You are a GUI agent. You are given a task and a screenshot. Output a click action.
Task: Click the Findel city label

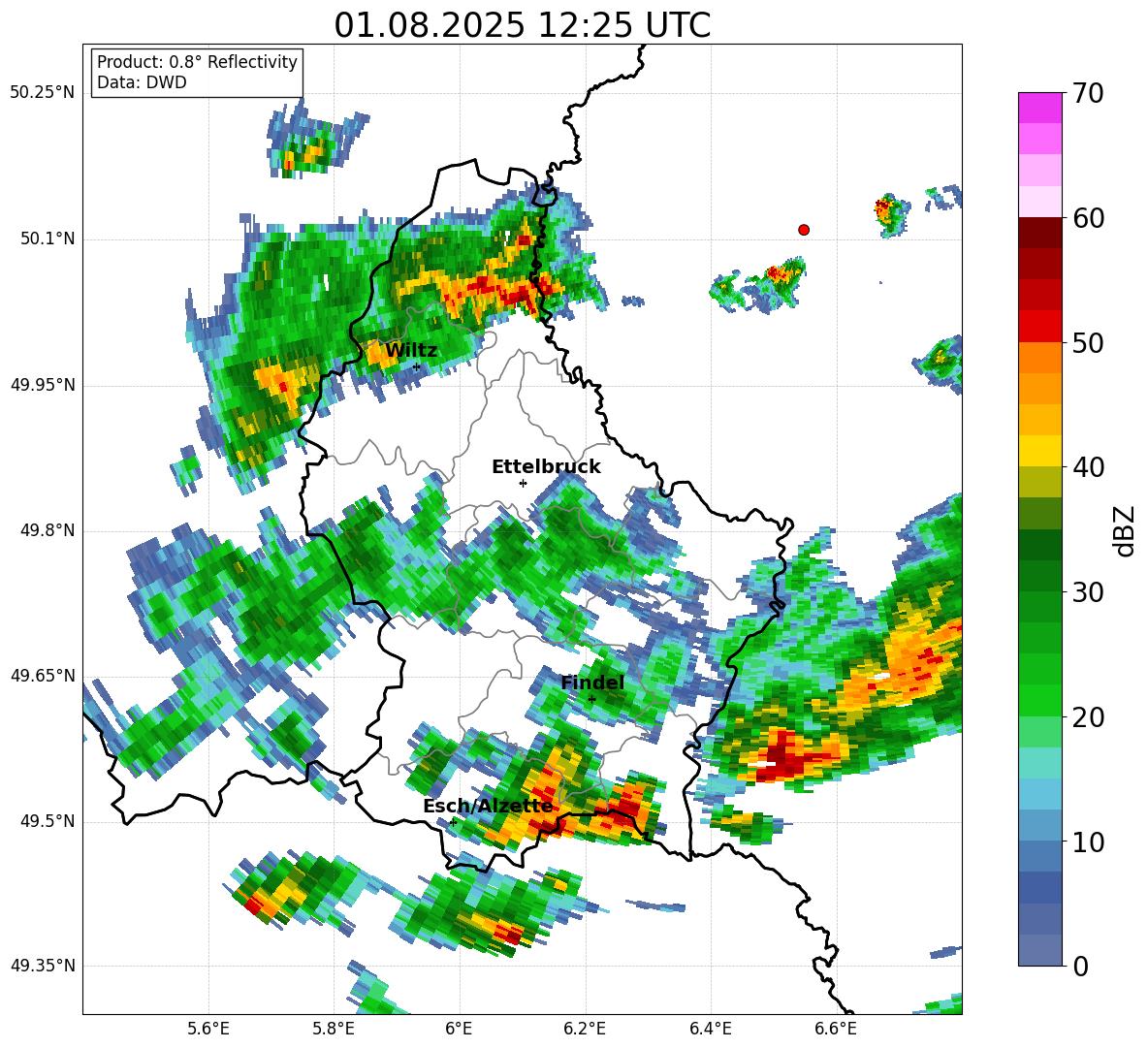tap(592, 683)
